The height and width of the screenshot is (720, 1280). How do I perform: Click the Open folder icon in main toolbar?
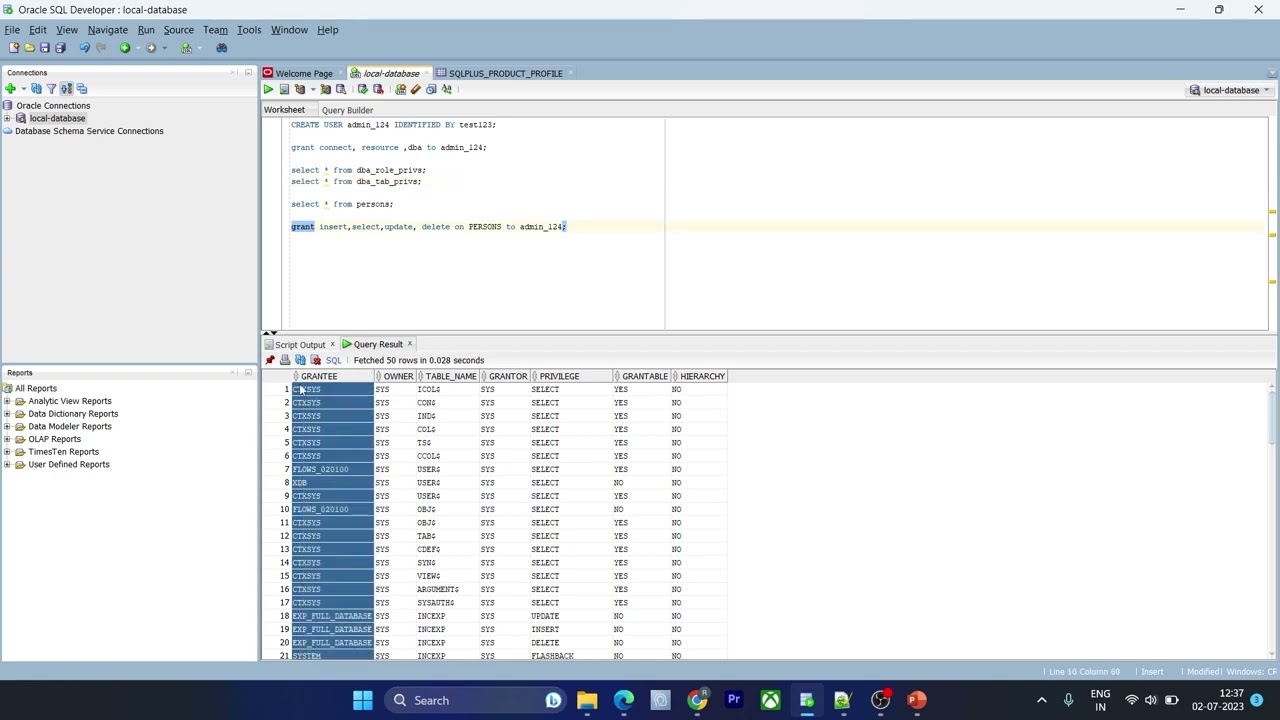pyautogui.click(x=29, y=48)
